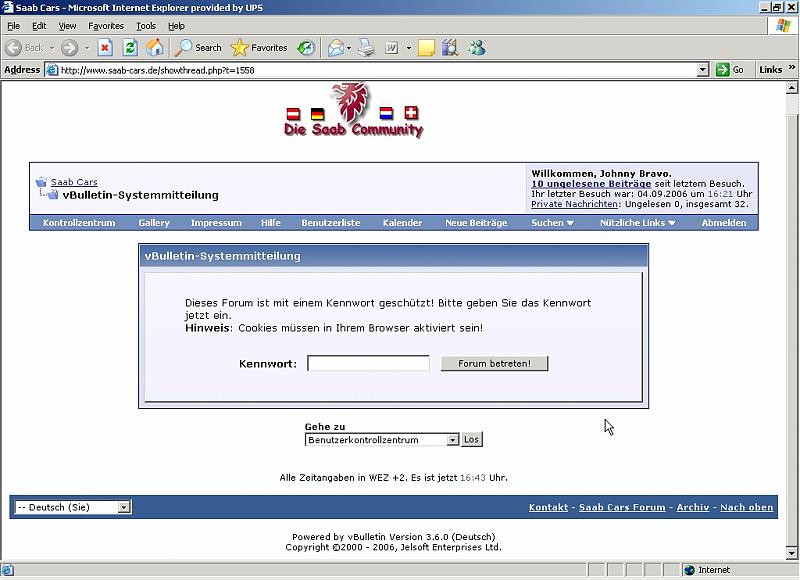
Task: Click the green Go arrow button
Action: 722,70
